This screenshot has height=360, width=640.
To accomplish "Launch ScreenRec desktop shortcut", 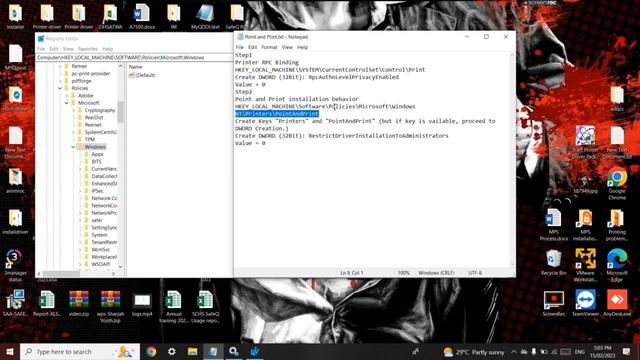I will (x=553, y=303).
